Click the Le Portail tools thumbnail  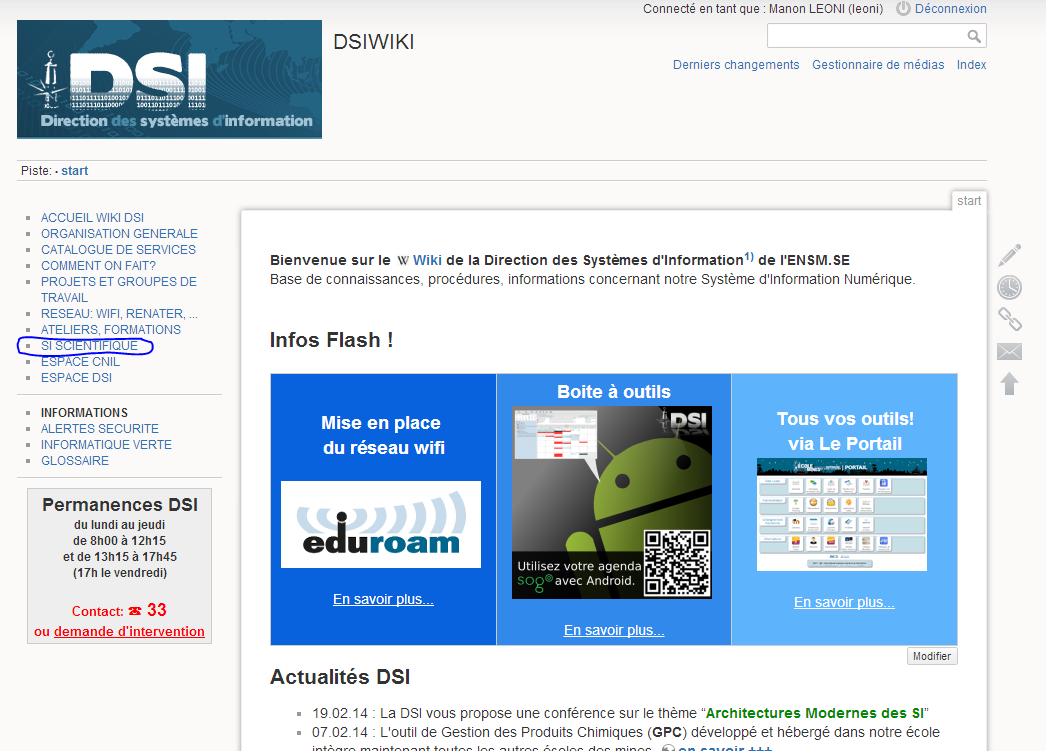coord(841,514)
